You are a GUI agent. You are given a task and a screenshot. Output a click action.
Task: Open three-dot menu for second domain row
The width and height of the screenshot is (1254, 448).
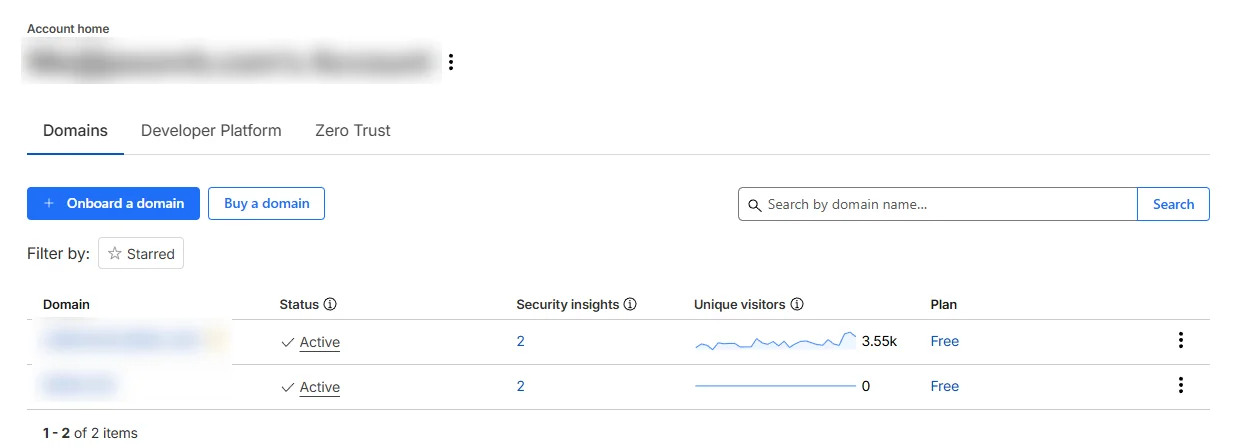1181,386
